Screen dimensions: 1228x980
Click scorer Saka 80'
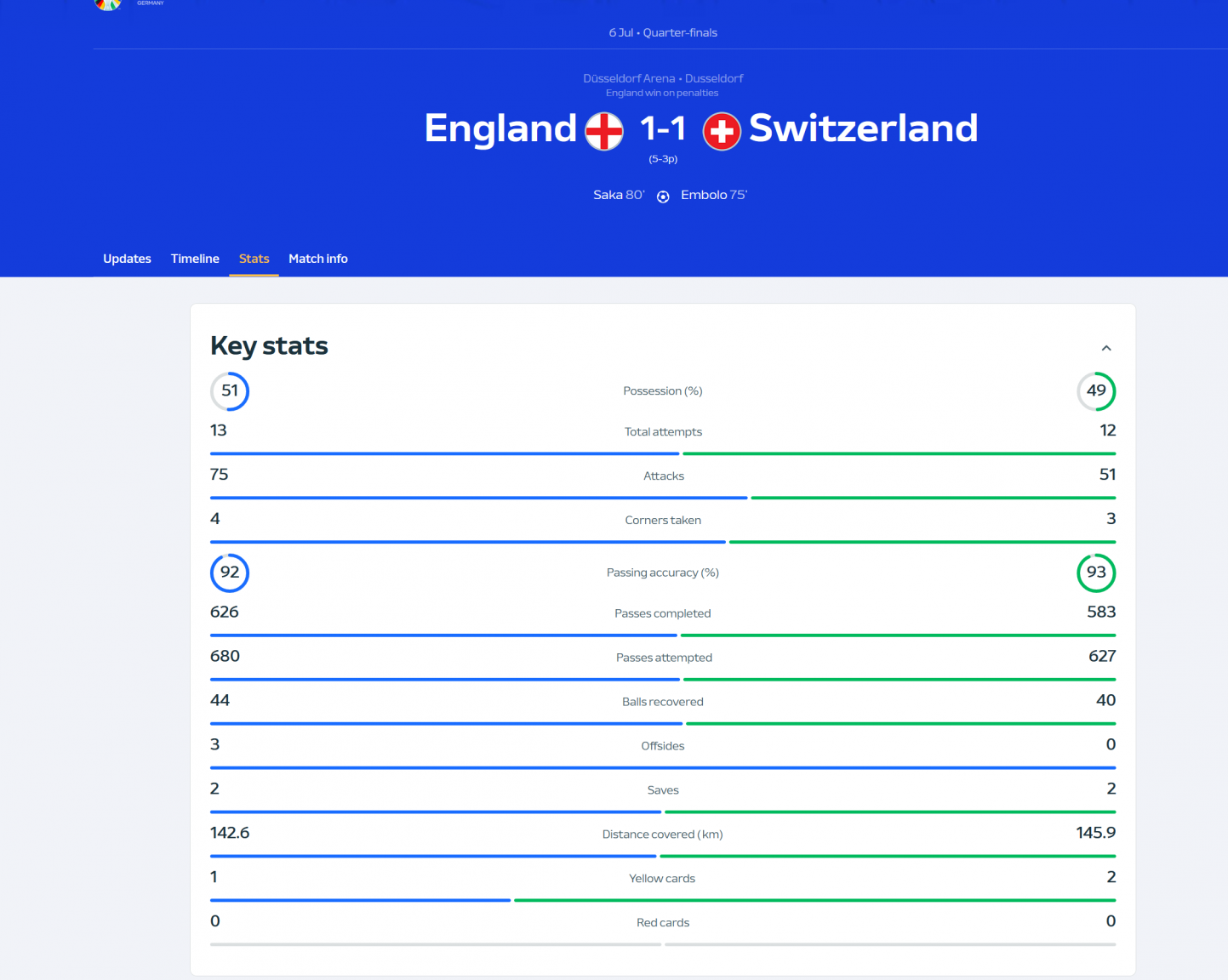[x=619, y=195]
